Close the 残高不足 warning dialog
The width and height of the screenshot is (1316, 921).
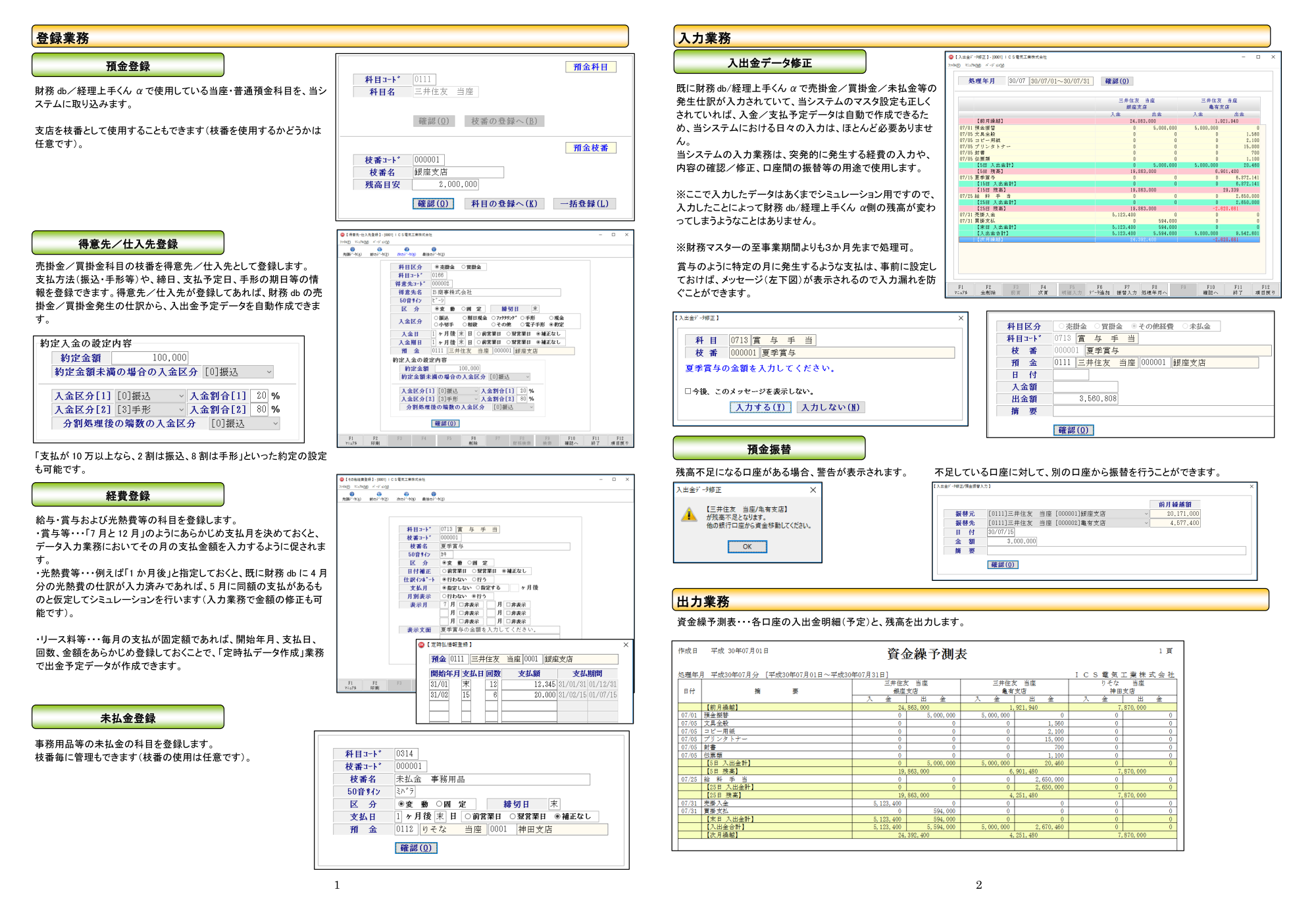click(813, 490)
